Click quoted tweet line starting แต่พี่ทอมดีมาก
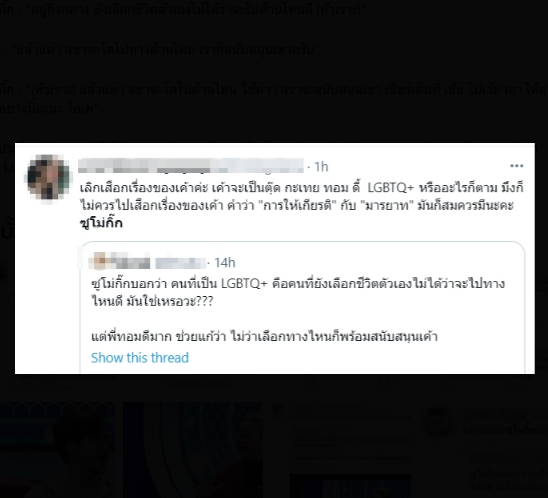 tap(264, 337)
